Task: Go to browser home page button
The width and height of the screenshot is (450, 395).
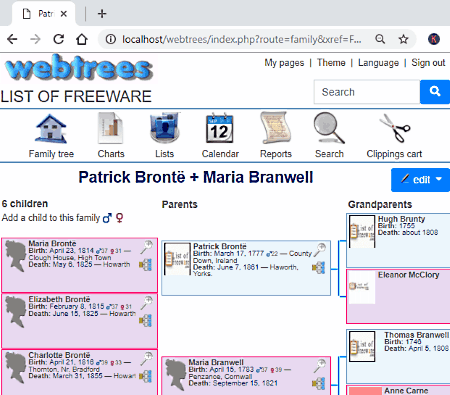Action: click(x=82, y=39)
